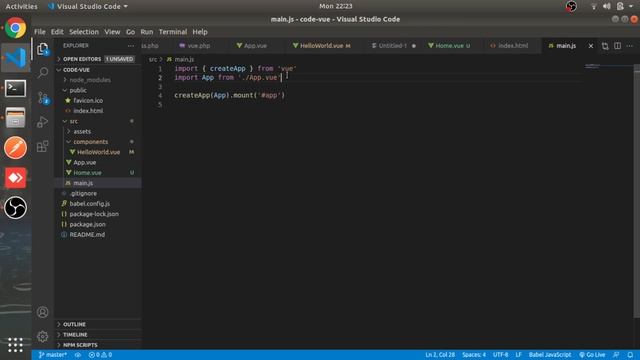640x360 pixels.
Task: Change encoding via UTF-8
Action: (500, 355)
